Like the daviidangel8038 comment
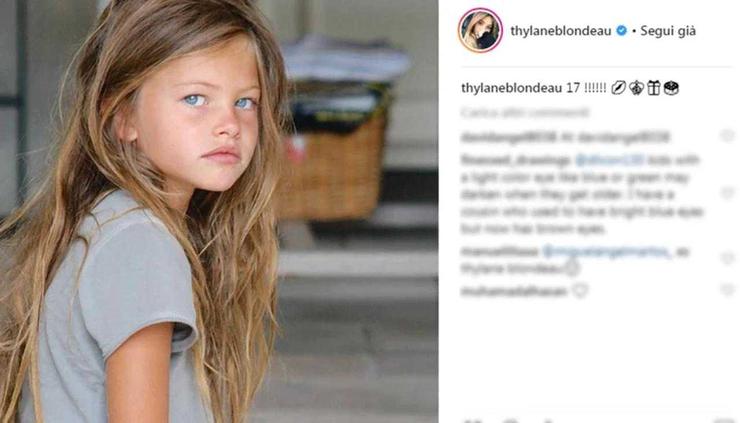Image resolution: width=740 pixels, height=423 pixels. pos(727,136)
